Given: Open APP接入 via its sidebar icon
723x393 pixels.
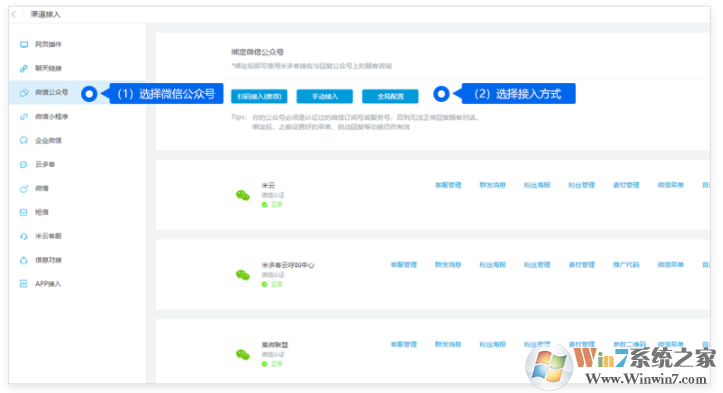Looking at the screenshot, I should (24, 284).
